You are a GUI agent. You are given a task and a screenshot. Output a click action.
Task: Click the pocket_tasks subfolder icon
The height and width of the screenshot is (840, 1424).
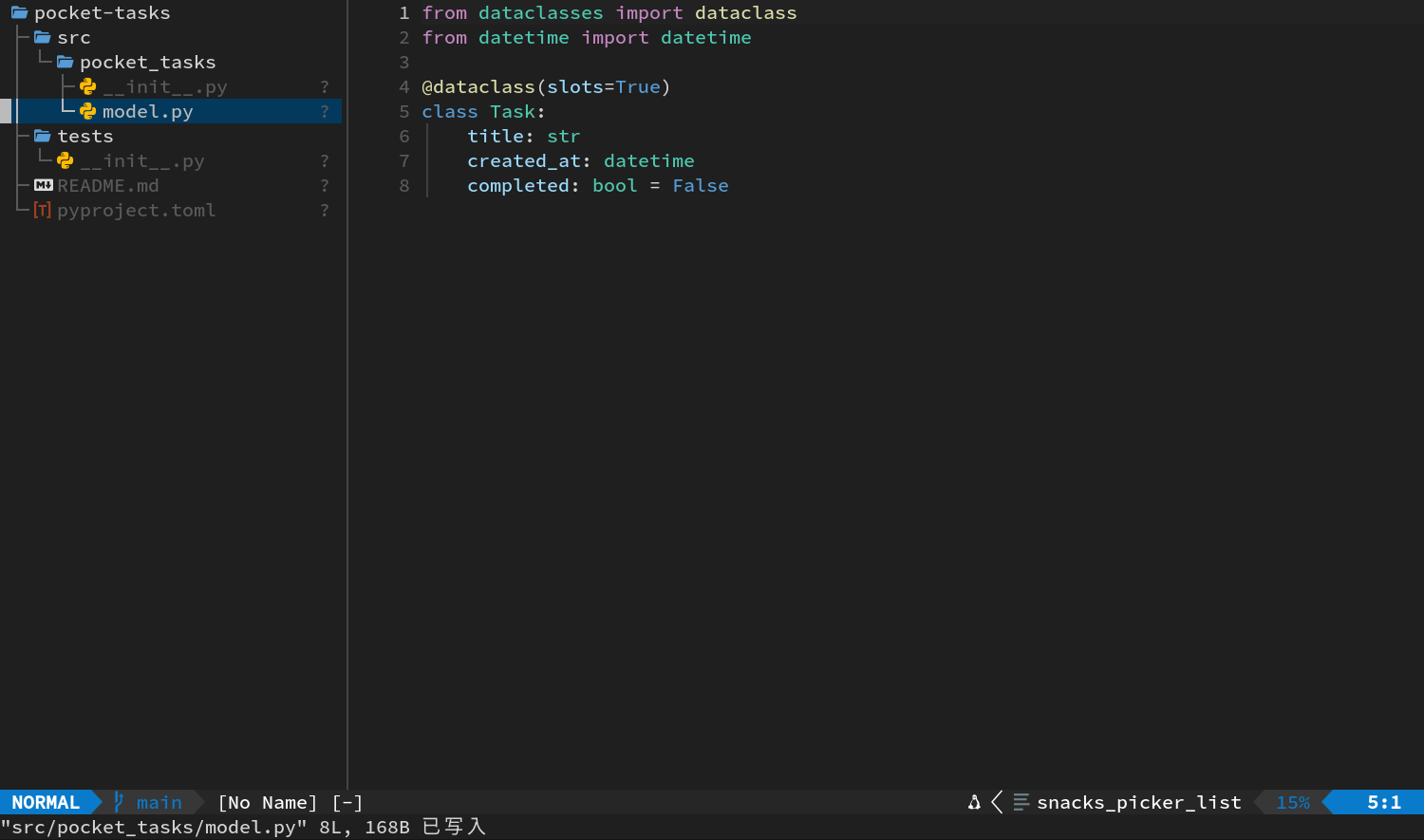tap(66, 63)
